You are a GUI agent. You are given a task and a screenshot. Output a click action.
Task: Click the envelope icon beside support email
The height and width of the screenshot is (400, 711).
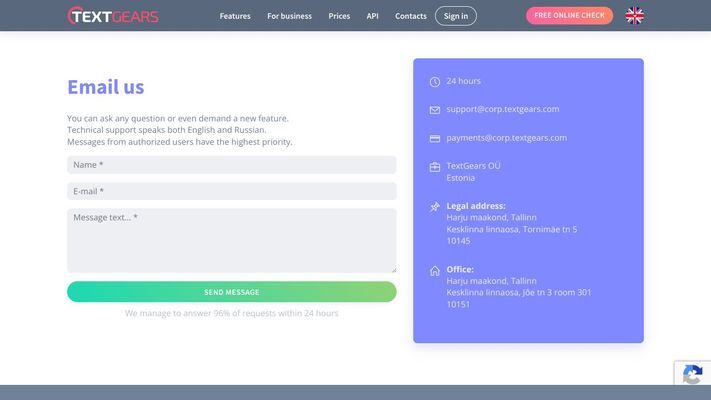tap(434, 110)
